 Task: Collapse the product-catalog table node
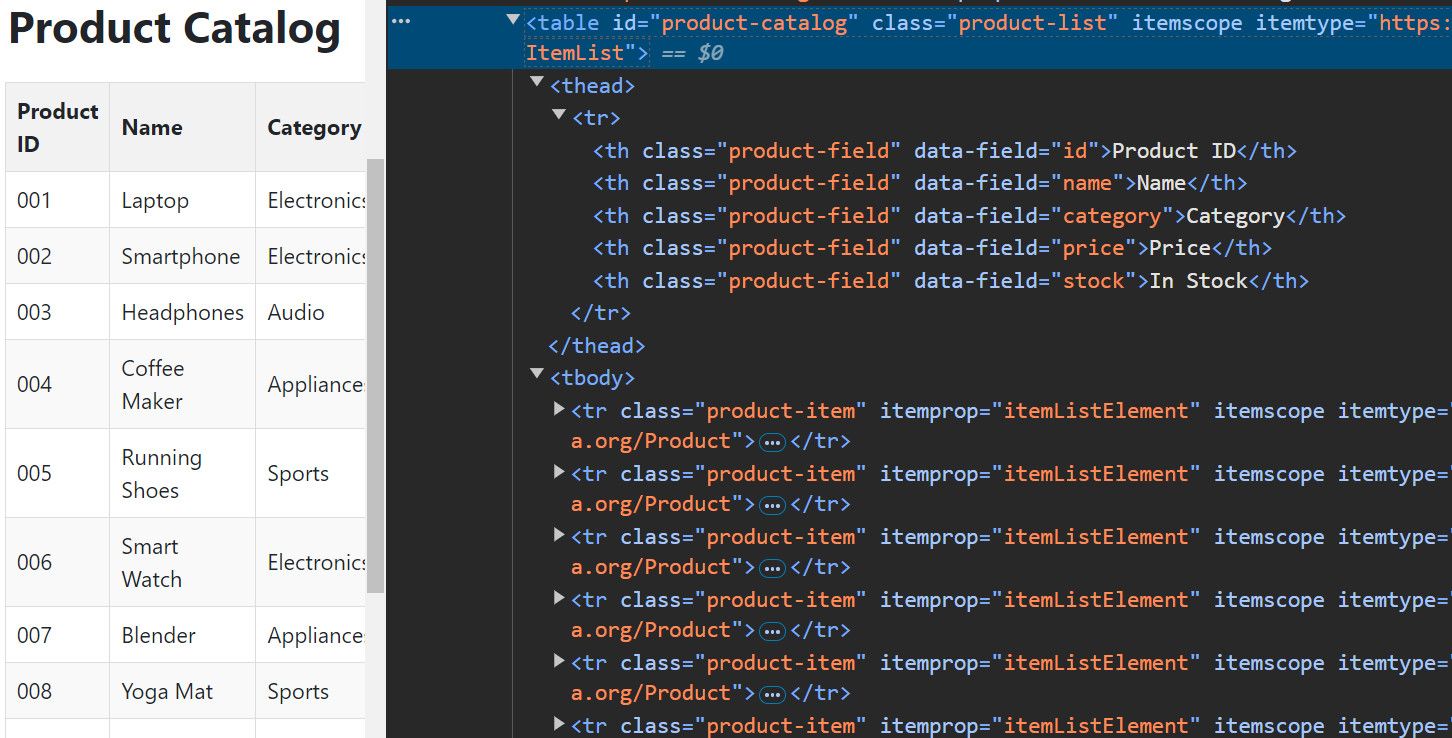click(513, 19)
